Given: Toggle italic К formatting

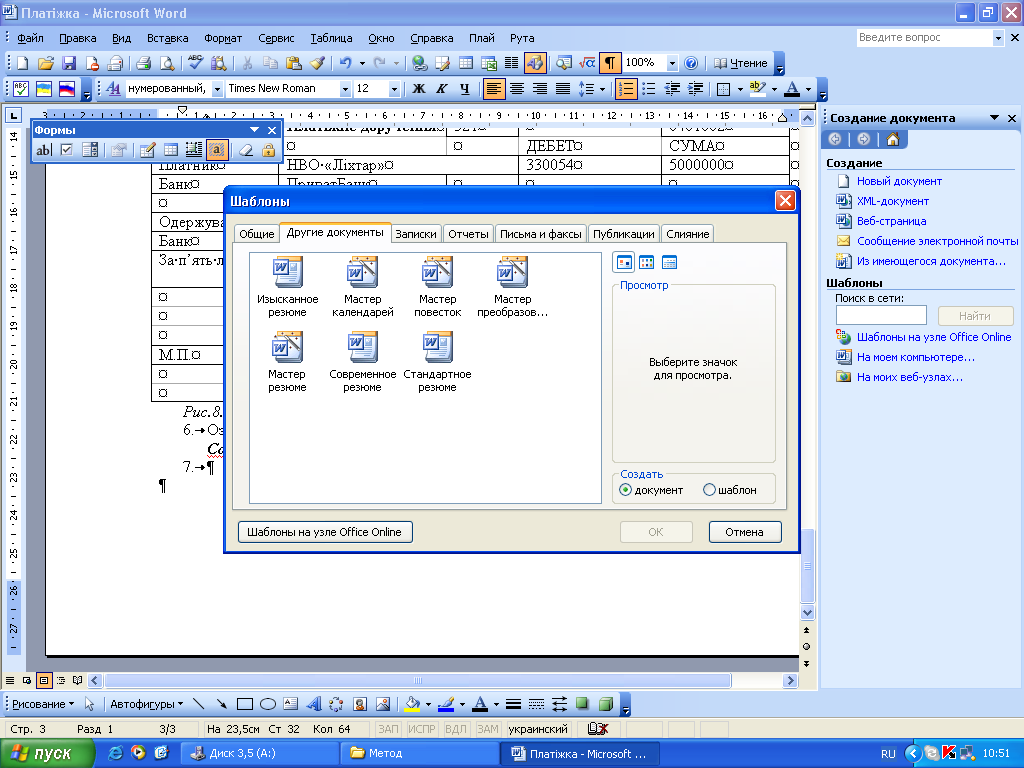Looking at the screenshot, I should pos(441,89).
